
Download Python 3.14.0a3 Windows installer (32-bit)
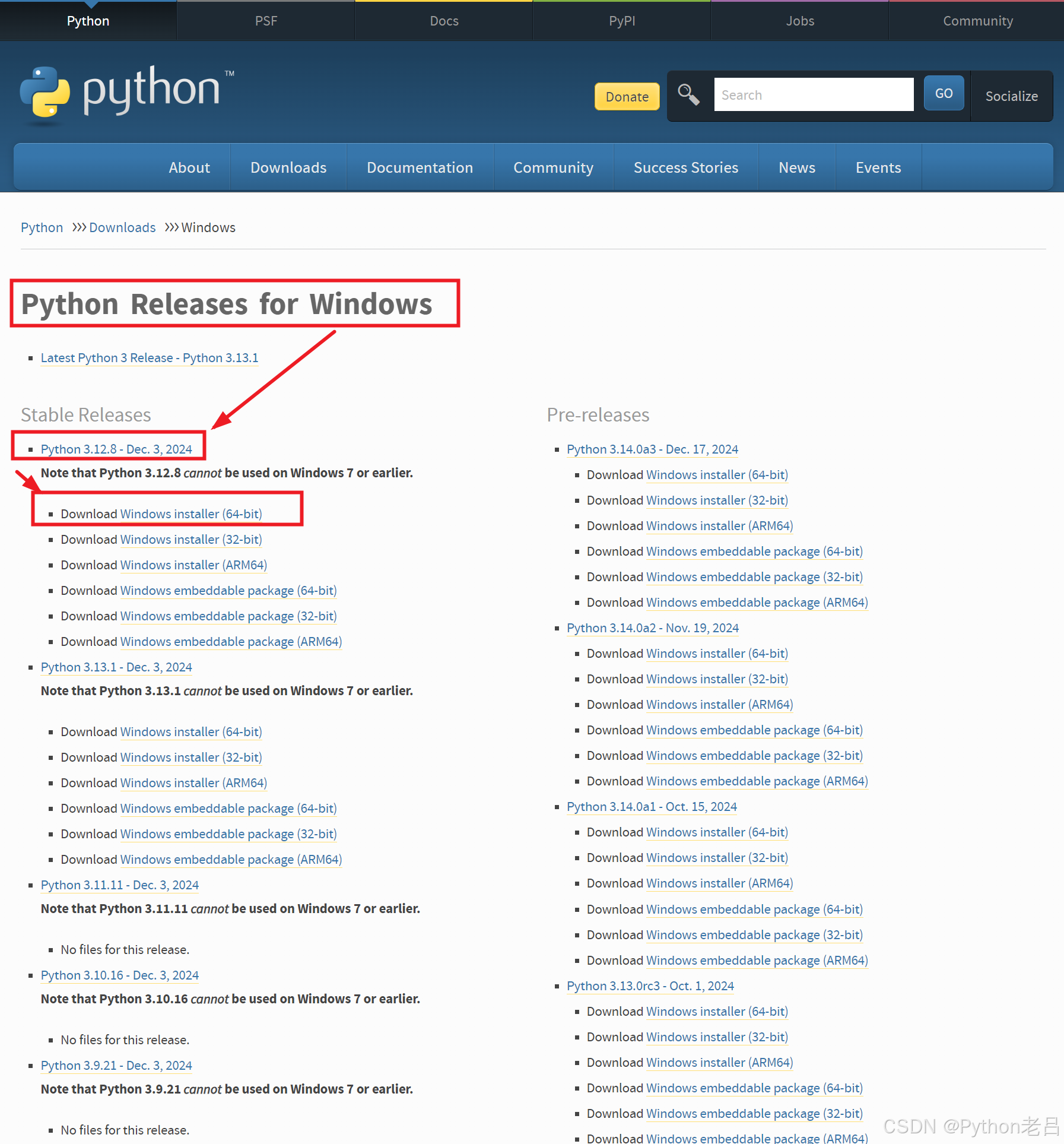click(x=717, y=500)
